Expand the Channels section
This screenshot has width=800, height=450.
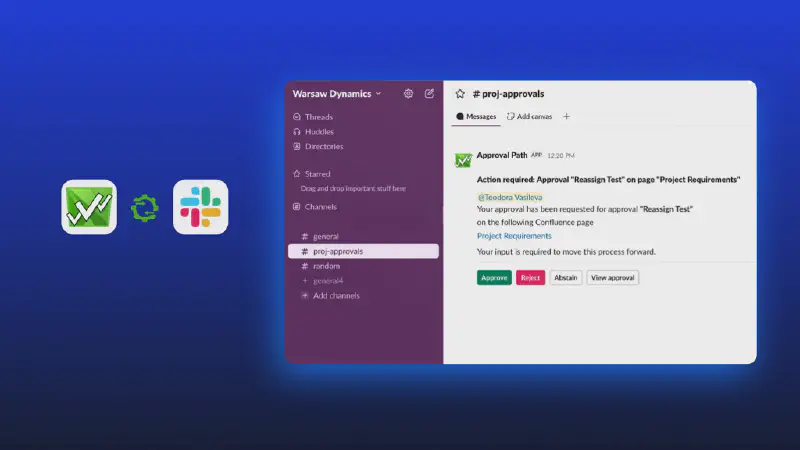(320, 207)
